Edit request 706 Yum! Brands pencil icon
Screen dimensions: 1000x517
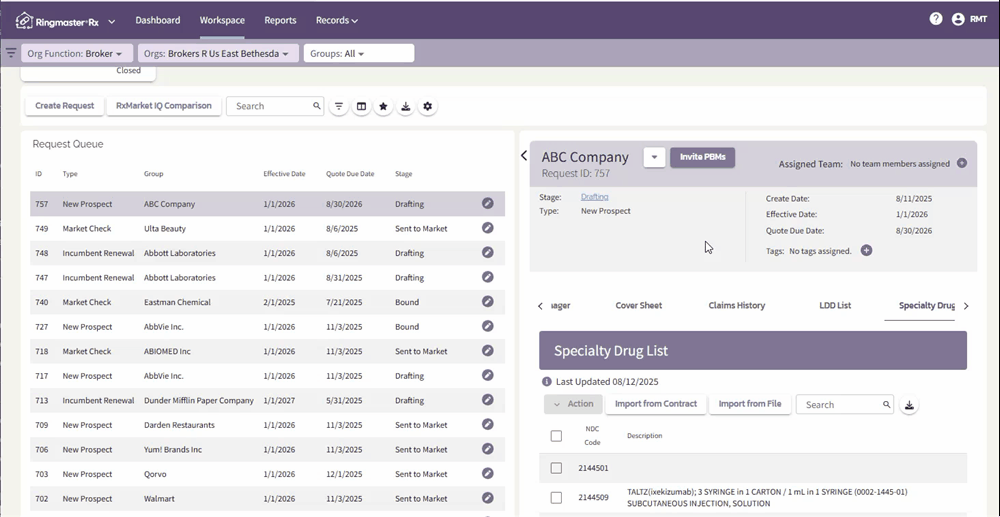[487, 449]
